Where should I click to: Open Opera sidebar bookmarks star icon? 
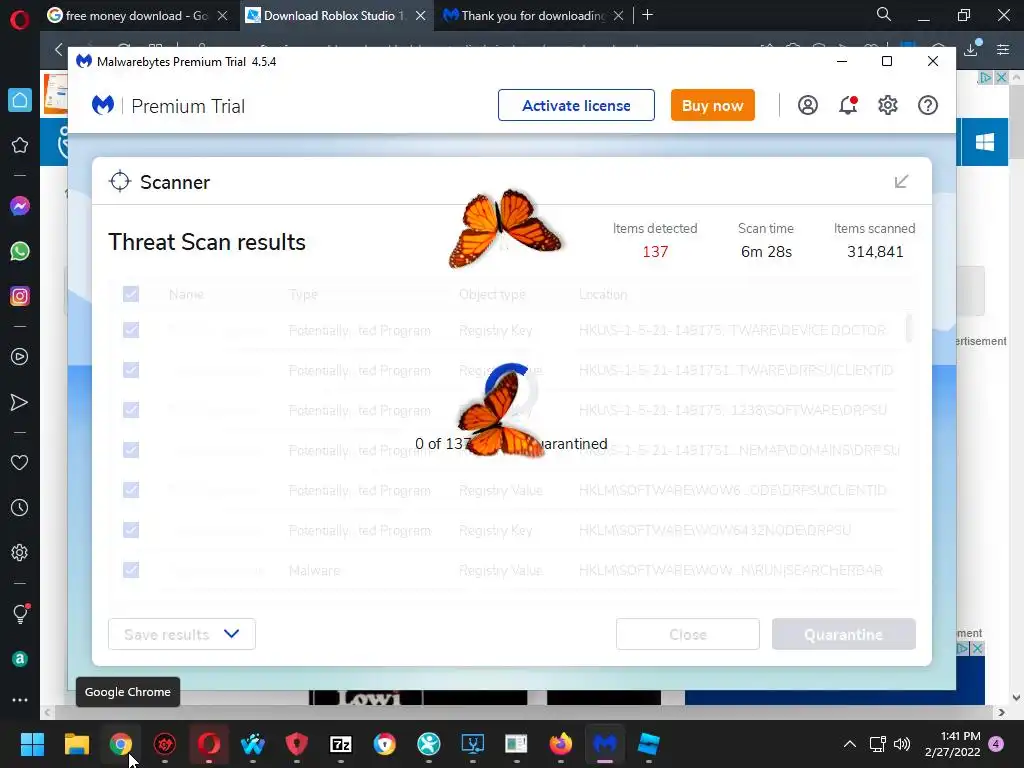20,145
